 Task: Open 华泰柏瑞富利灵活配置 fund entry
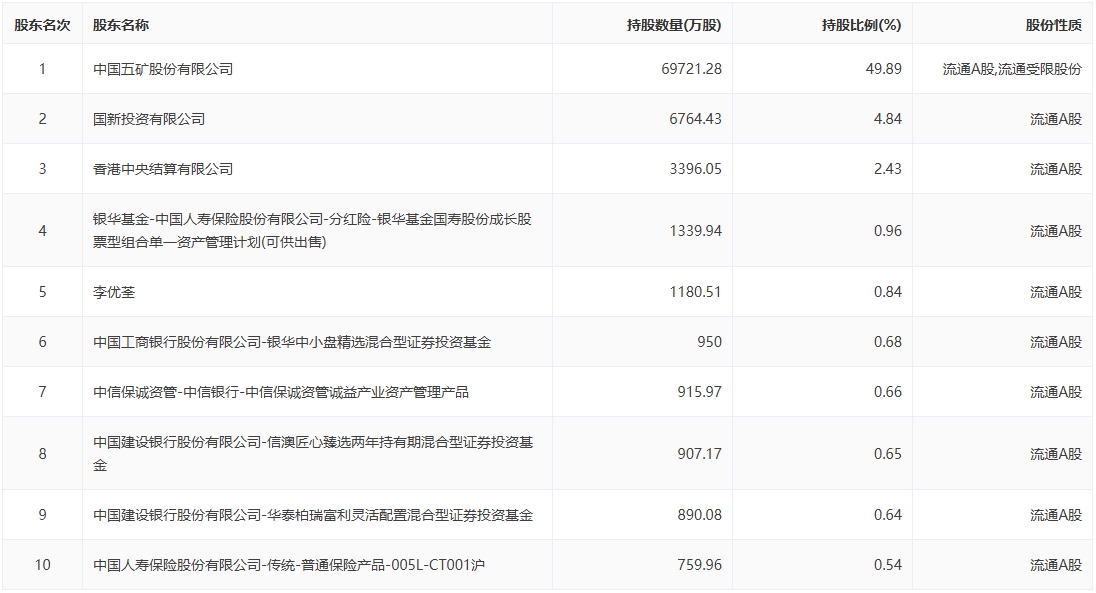coord(313,515)
